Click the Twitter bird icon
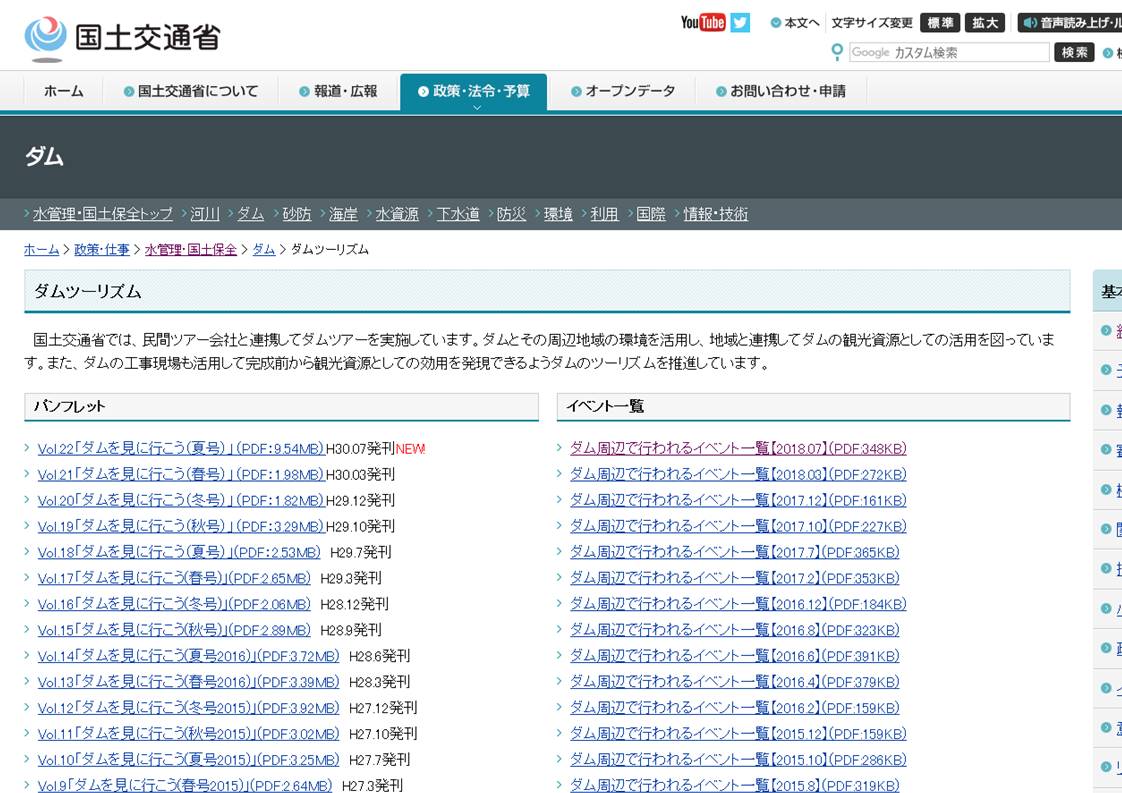Image resolution: width=1122 pixels, height=793 pixels. (x=740, y=22)
